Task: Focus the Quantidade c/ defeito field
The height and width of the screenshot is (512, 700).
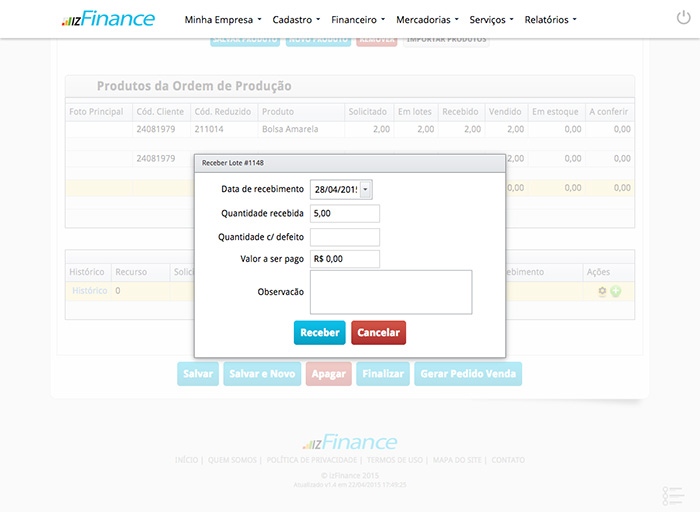Action: (345, 237)
